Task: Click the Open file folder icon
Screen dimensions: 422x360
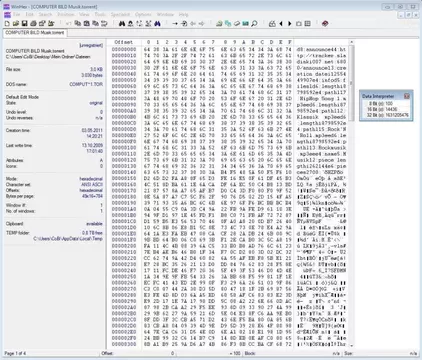Action: pyautogui.click(x=16, y=23)
